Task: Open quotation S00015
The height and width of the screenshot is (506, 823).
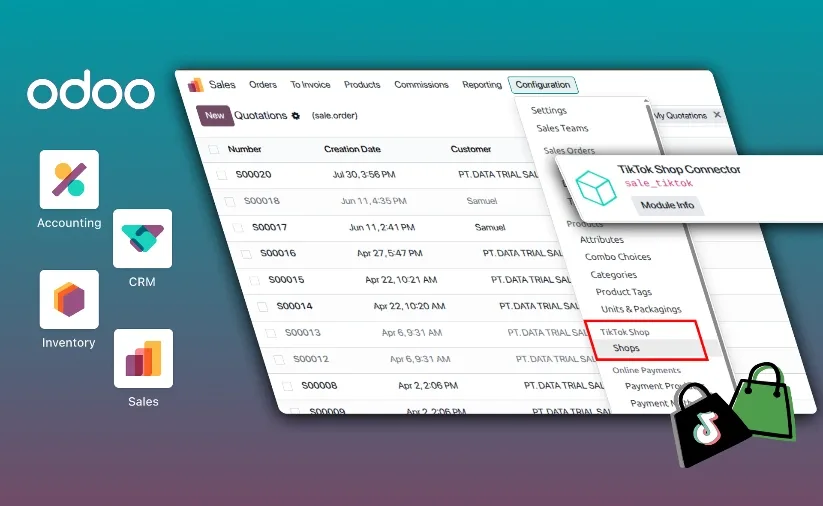Action: click(286, 280)
